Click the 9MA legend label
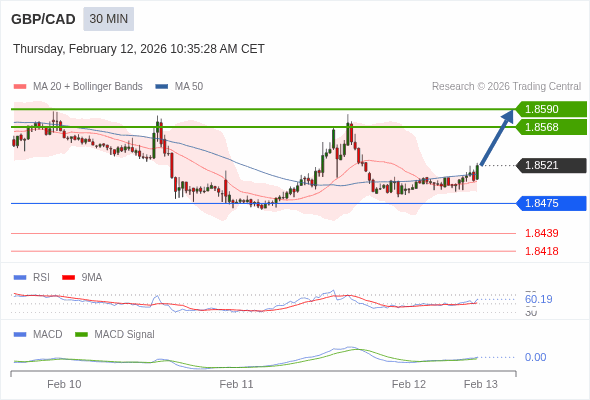 coord(92,278)
